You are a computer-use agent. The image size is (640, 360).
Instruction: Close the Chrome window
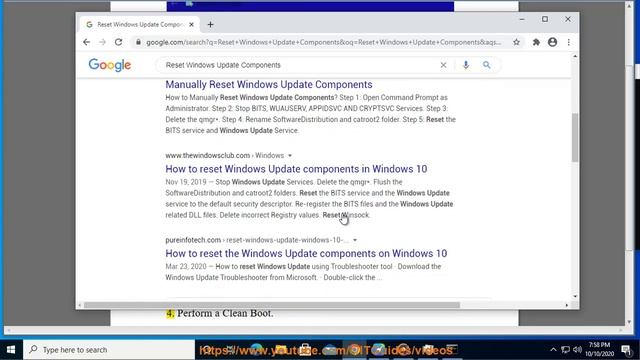568,19
